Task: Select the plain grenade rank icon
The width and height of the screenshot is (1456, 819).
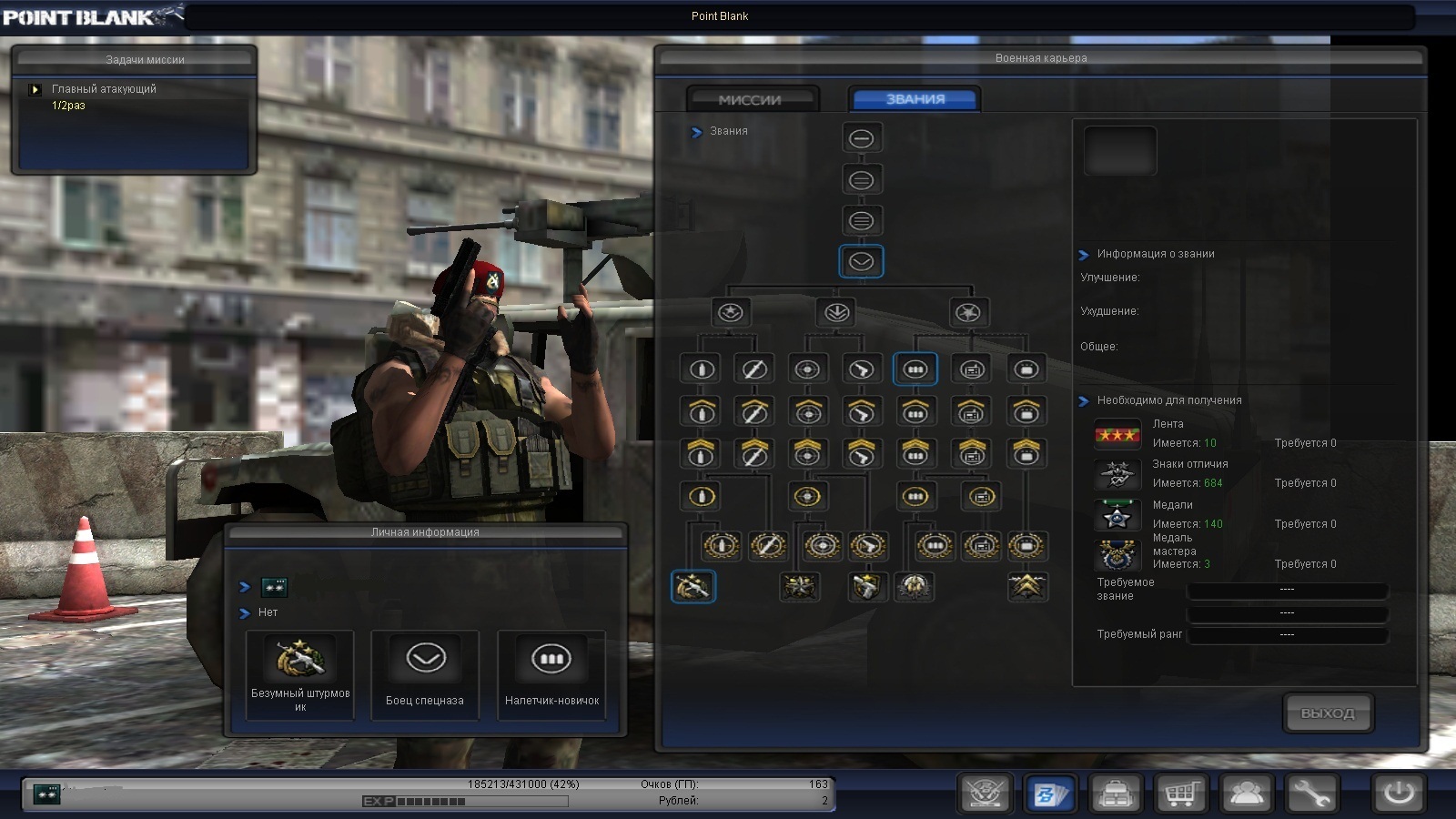Action: 700,369
